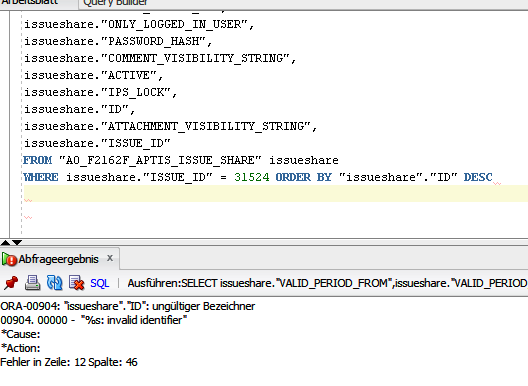
Task: Click the "AO_F2162F_APTIS_ISSUE_SHARE" table name
Action: 160,160
